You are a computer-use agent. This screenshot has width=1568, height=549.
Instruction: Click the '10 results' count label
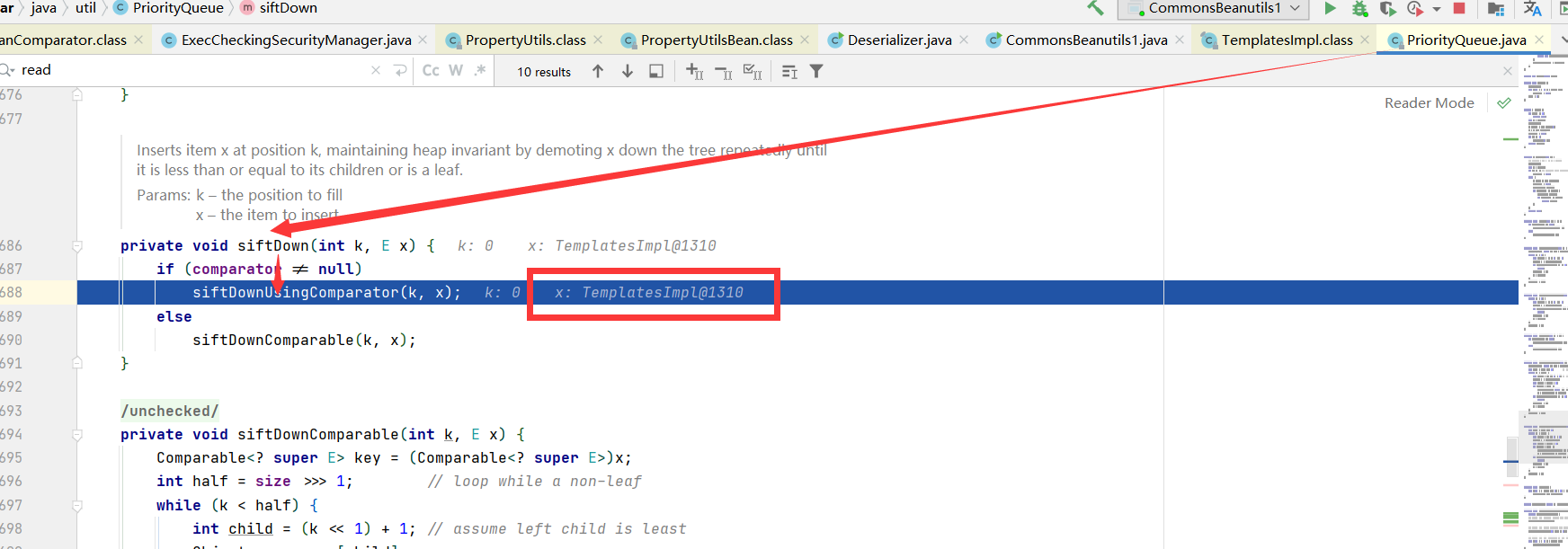tap(544, 72)
